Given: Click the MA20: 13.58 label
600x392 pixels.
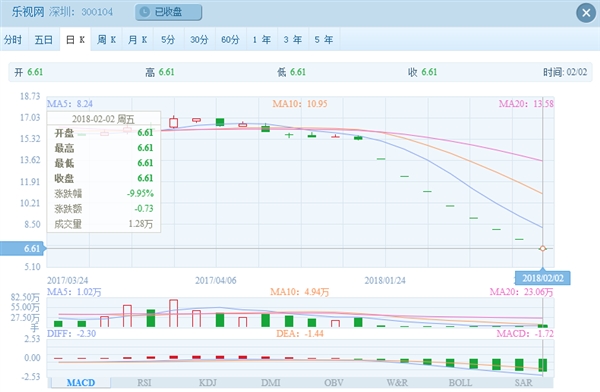Looking at the screenshot, I should (x=526, y=104).
